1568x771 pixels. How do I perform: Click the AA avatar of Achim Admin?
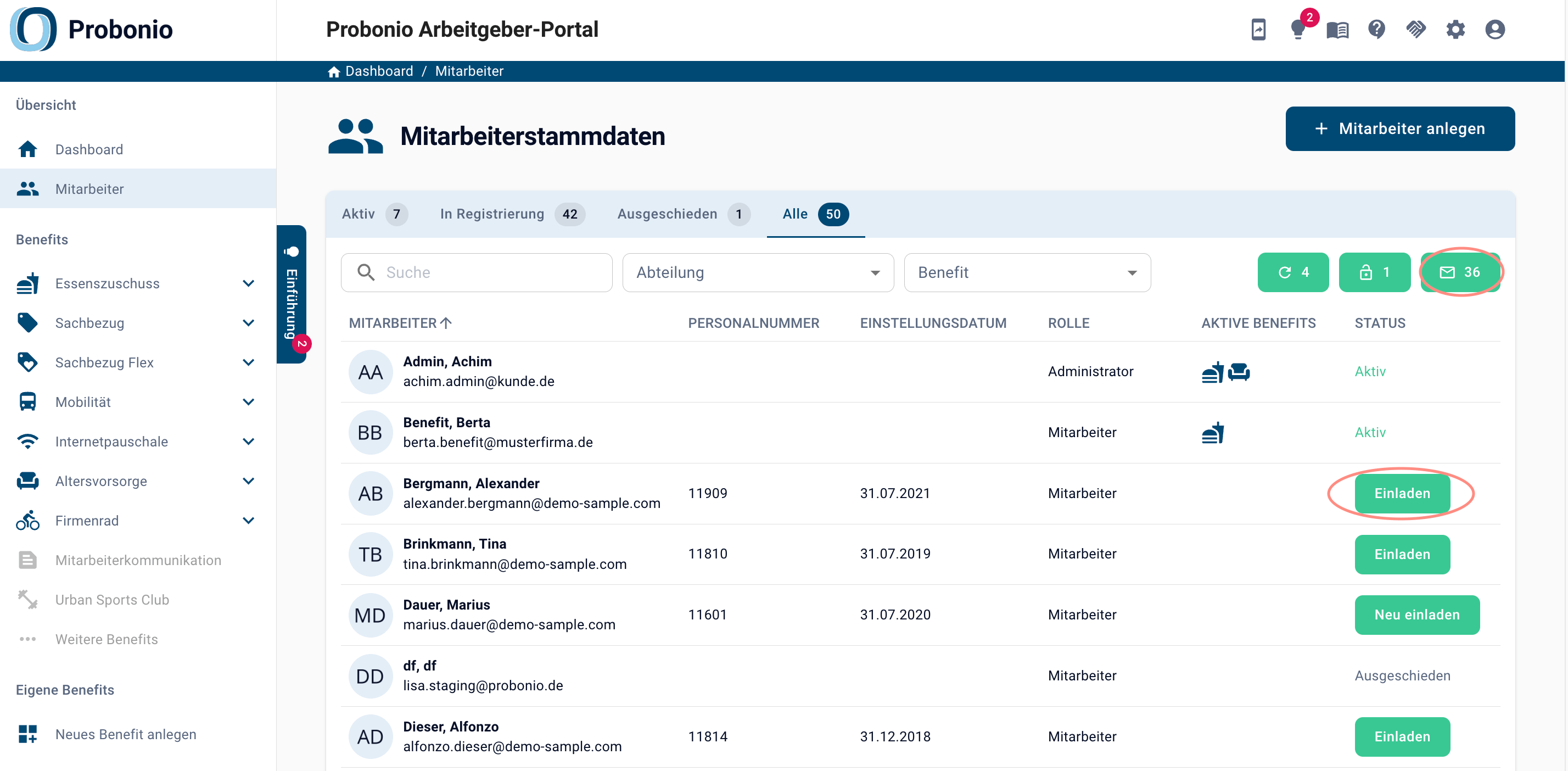[370, 371]
